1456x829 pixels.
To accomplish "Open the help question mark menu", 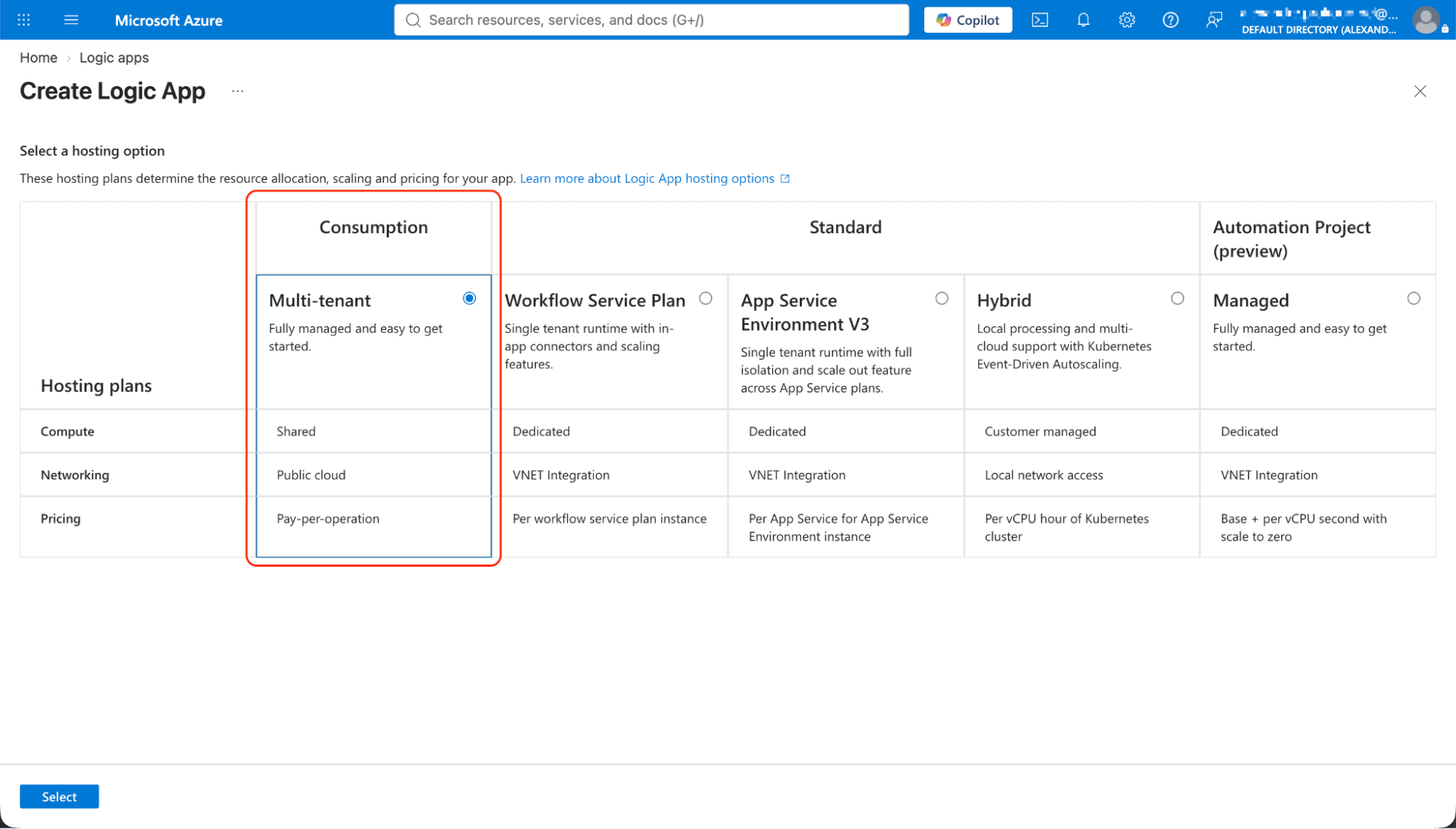I will point(1170,20).
